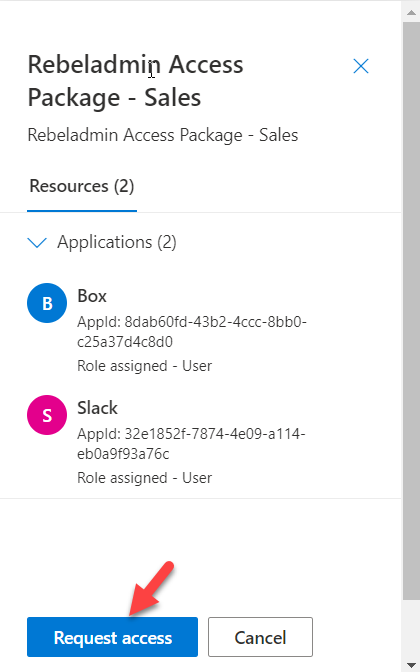Click the Slack AppId text
Image resolution: width=420 pixels, height=672 pixels.
tap(191, 444)
